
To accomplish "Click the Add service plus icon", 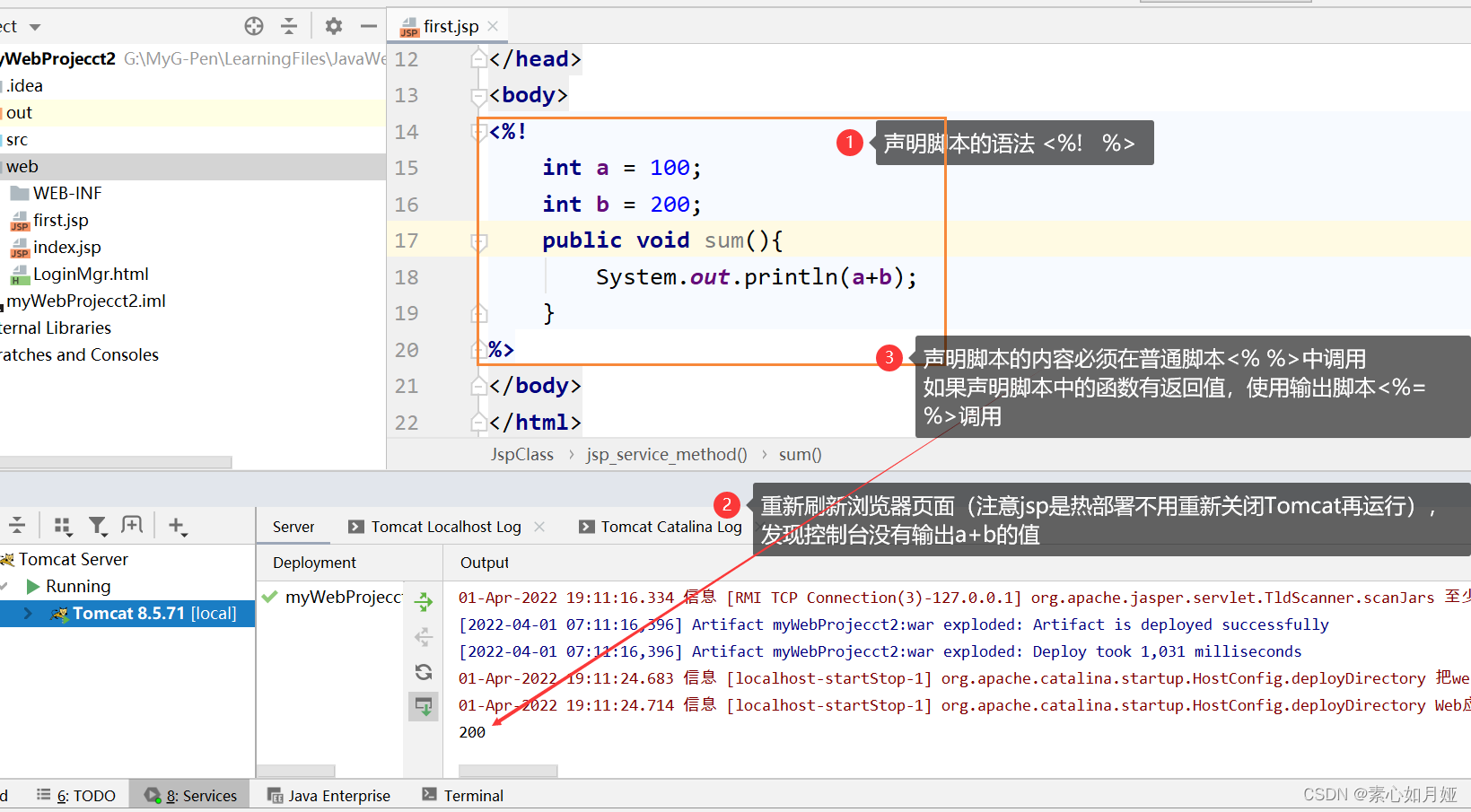I will (178, 526).
